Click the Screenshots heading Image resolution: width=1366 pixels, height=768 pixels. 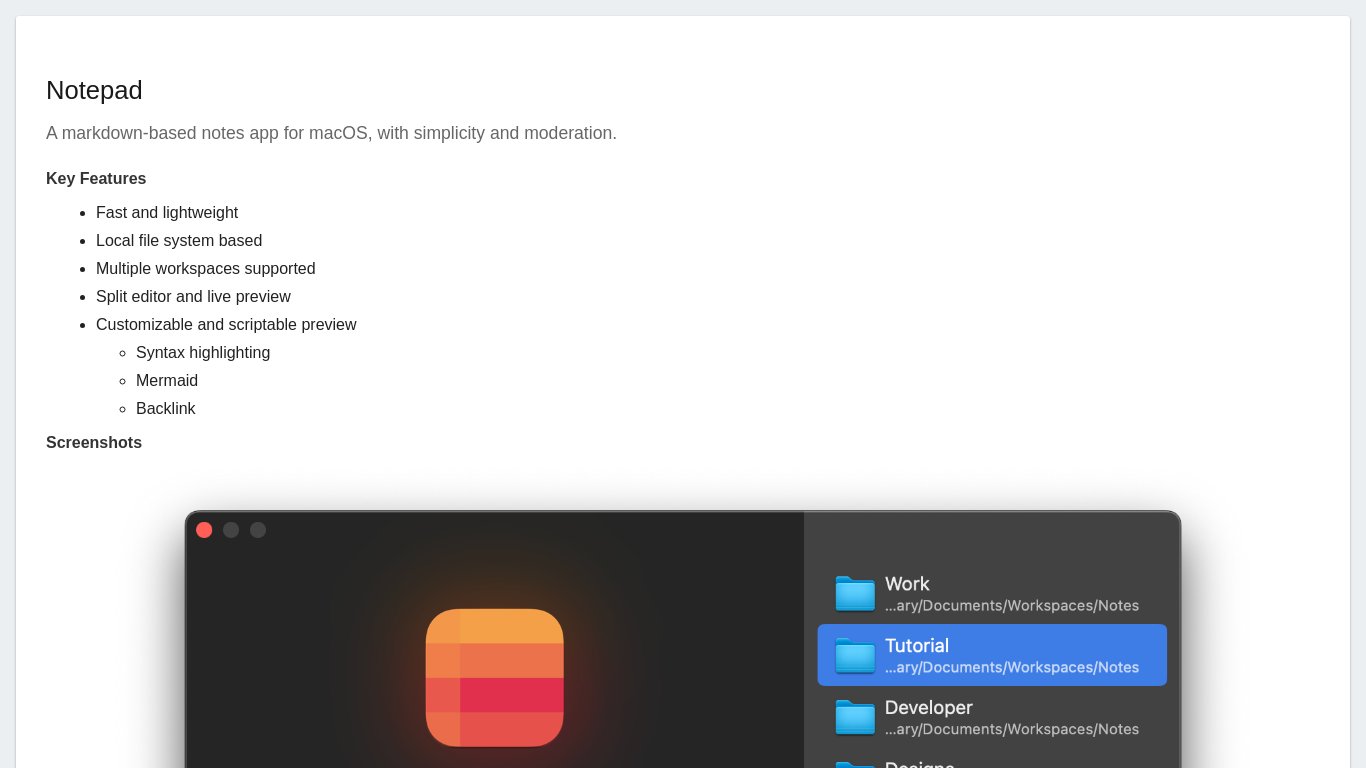click(94, 443)
